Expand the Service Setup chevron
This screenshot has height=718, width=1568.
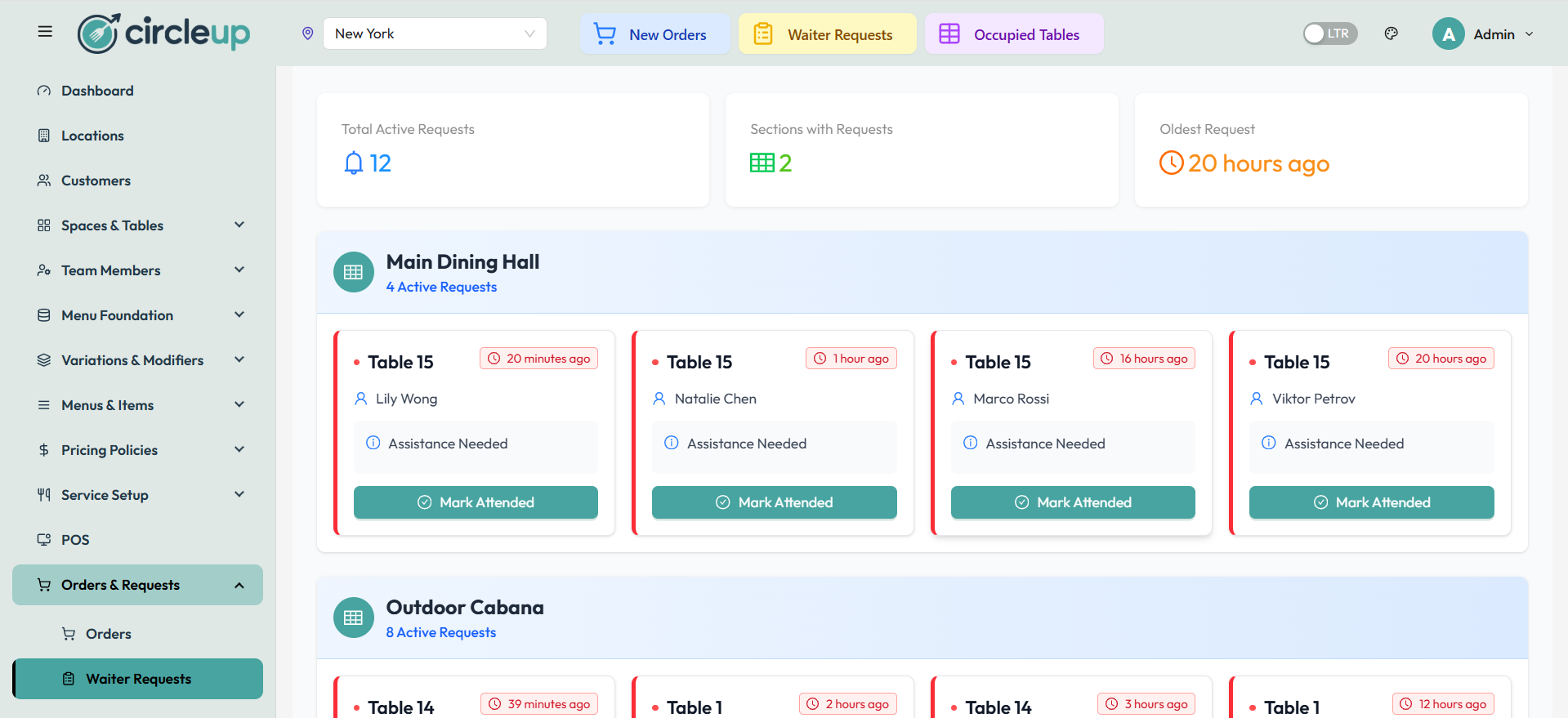click(x=239, y=494)
